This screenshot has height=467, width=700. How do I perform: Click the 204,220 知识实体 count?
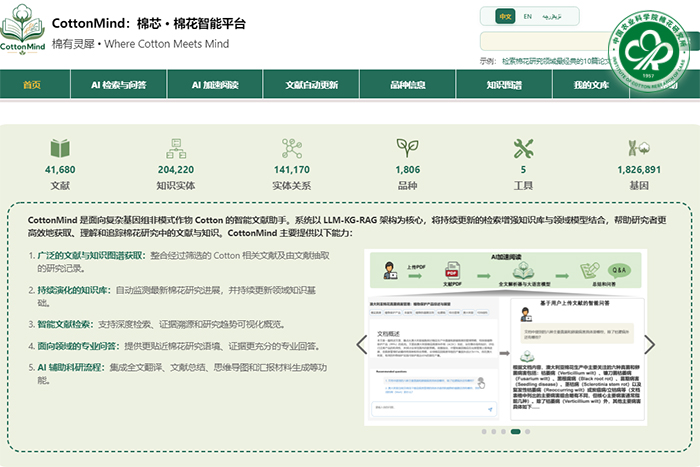point(176,170)
